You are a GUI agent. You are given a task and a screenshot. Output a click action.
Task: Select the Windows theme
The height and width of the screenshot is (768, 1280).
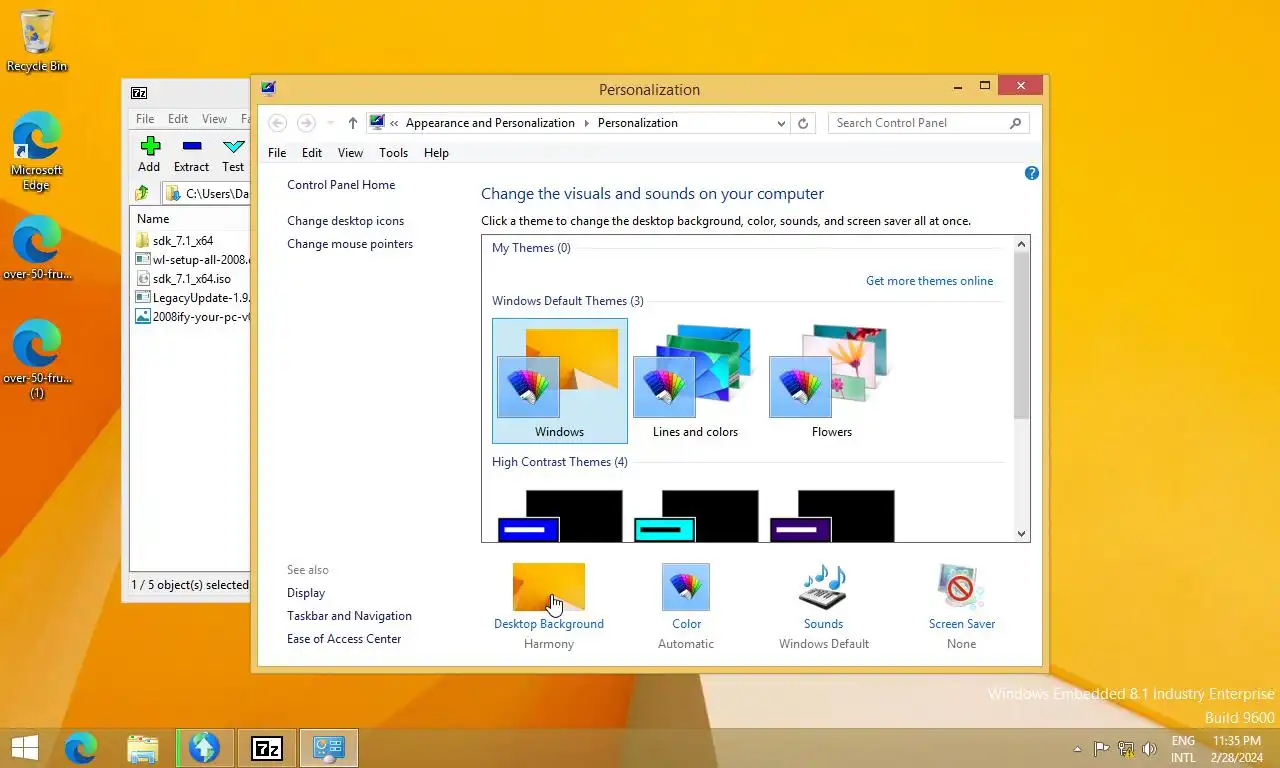(x=560, y=381)
